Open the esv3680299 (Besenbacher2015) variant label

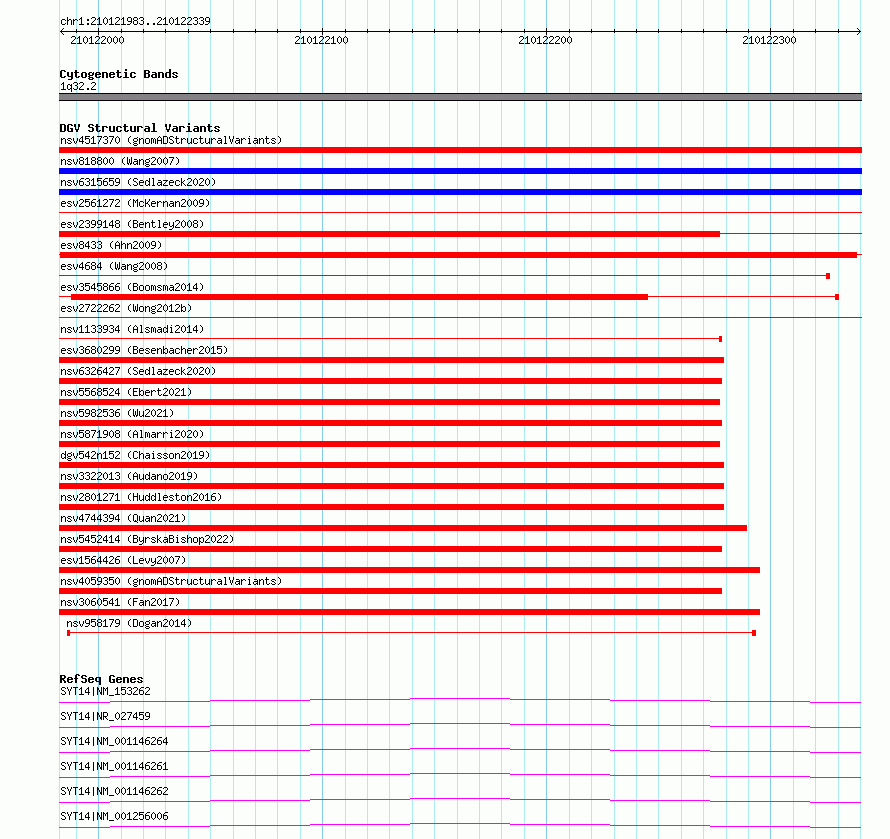click(x=144, y=350)
